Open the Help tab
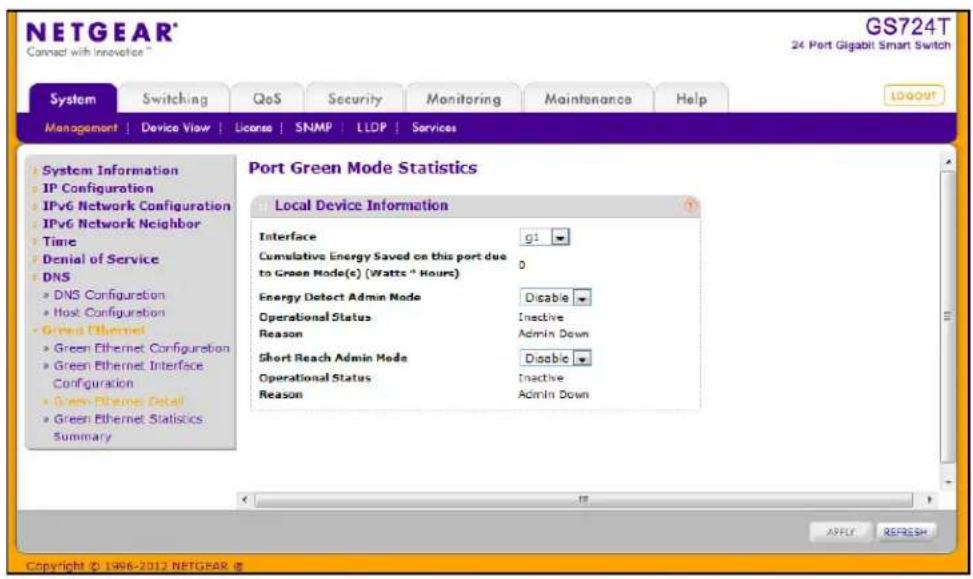This screenshot has width=973, height=579. [x=691, y=99]
